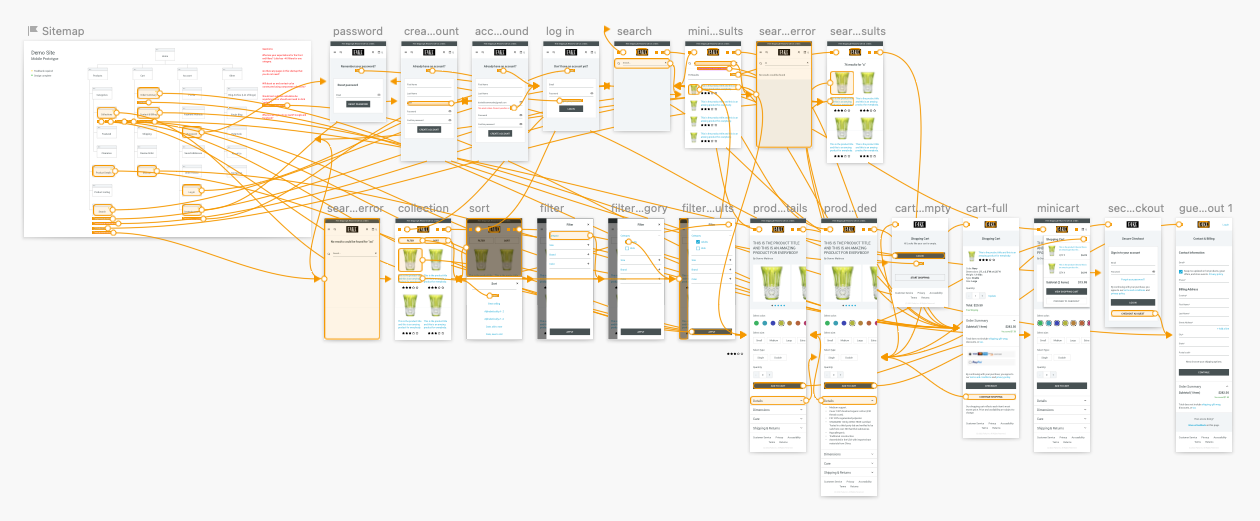The image size is (1260, 521).
Task: Toggle Confirm password eye in crea...ount artboard
Action: coord(450,120)
